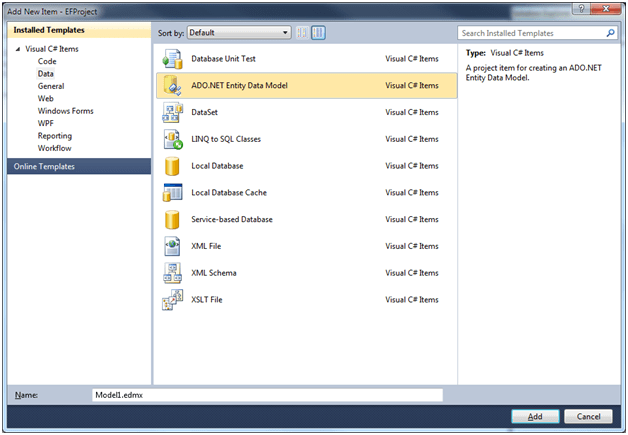Click the Cancel button

coord(588,417)
